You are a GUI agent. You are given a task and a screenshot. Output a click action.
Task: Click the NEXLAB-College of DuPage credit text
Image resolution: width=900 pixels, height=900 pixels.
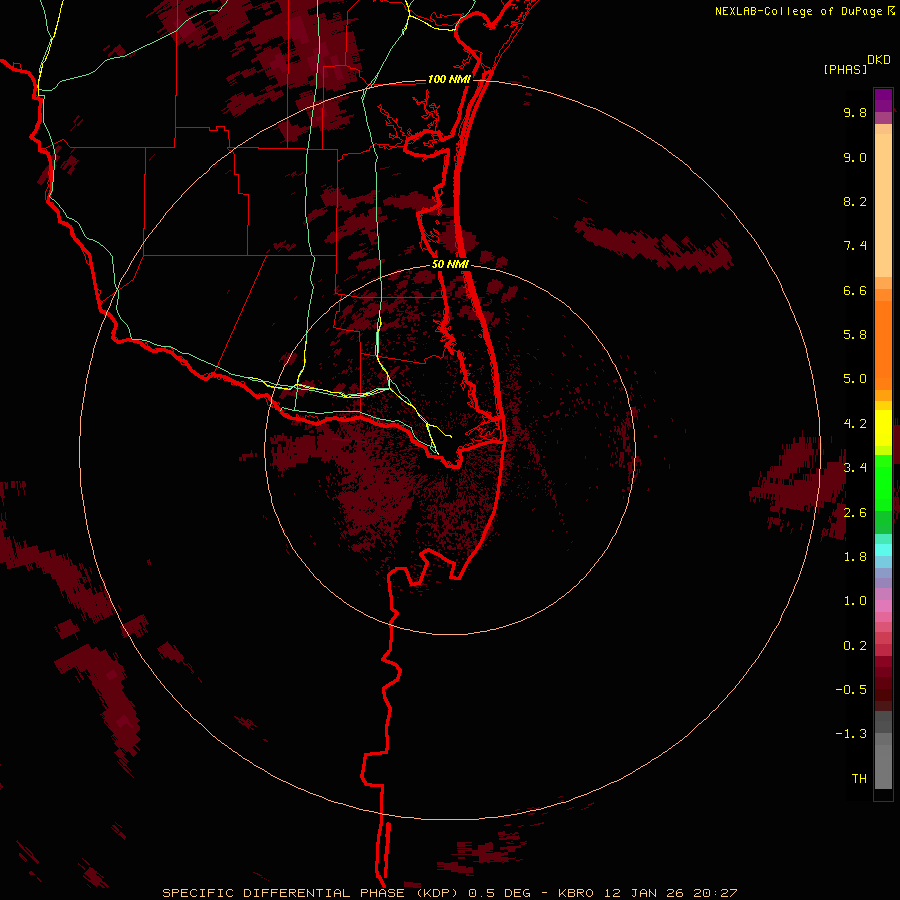[798, 11]
